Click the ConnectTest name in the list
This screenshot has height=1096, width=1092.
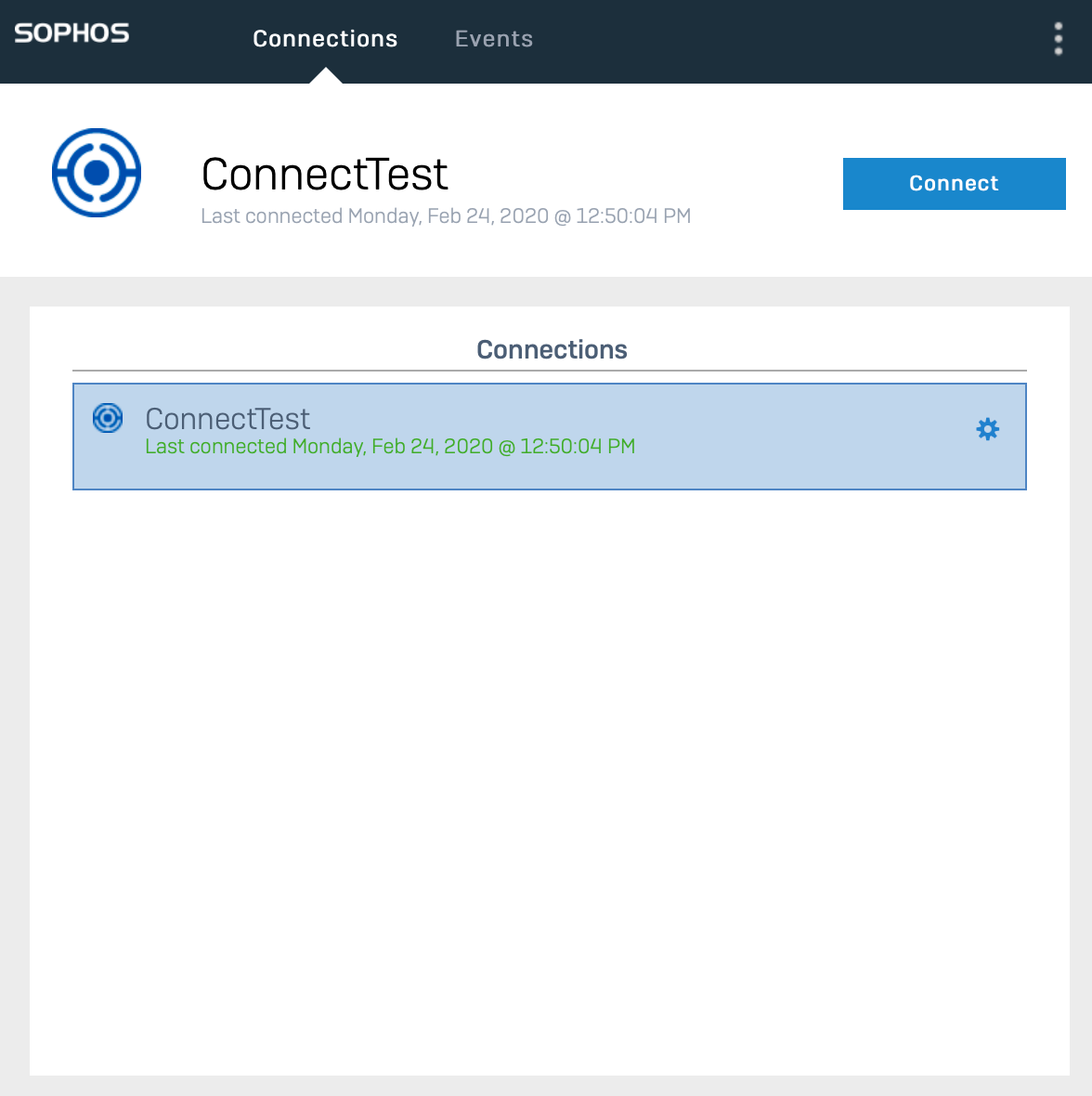[227, 419]
